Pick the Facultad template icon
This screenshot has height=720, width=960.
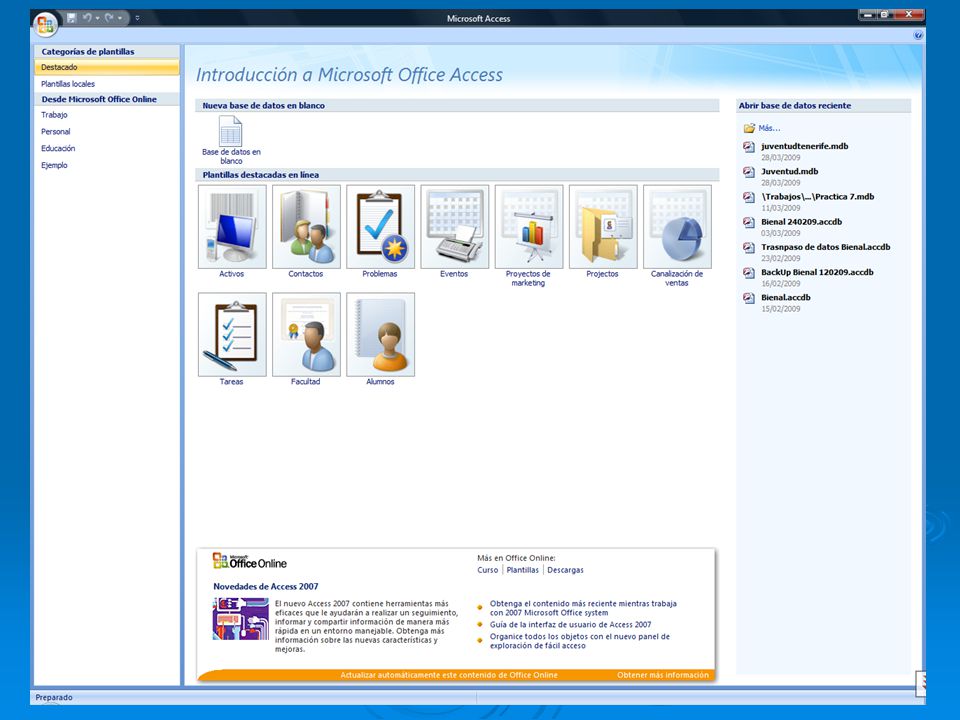tap(306, 334)
